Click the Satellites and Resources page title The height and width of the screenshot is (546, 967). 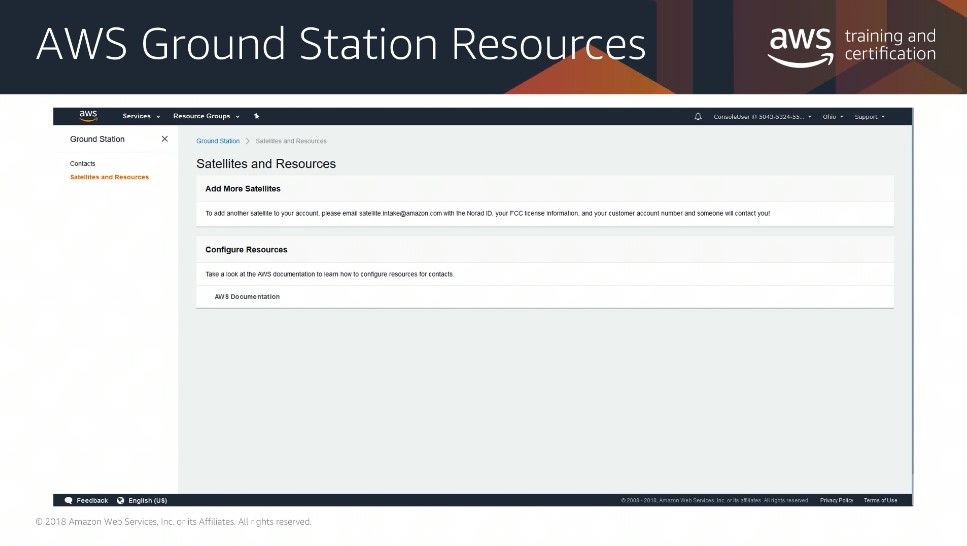click(266, 163)
